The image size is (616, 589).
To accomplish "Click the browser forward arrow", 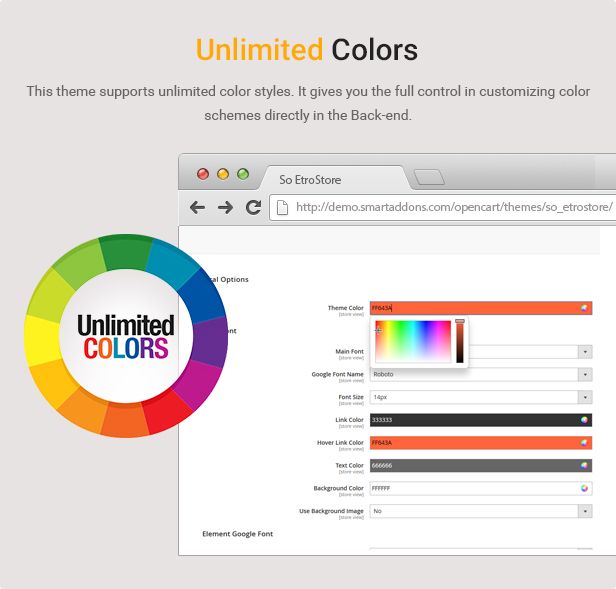I will pyautogui.click(x=225, y=207).
